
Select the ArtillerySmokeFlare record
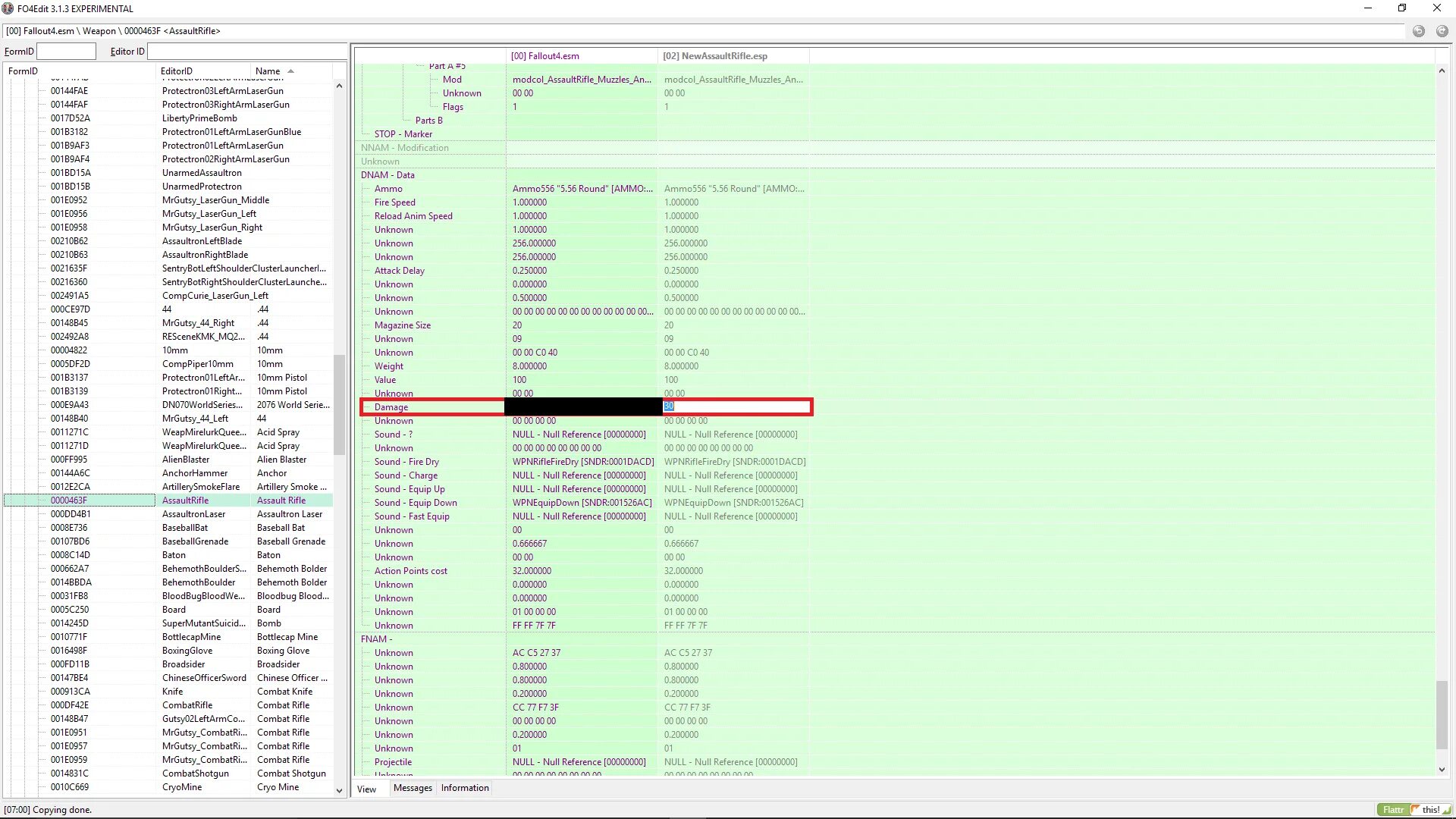click(x=168, y=487)
